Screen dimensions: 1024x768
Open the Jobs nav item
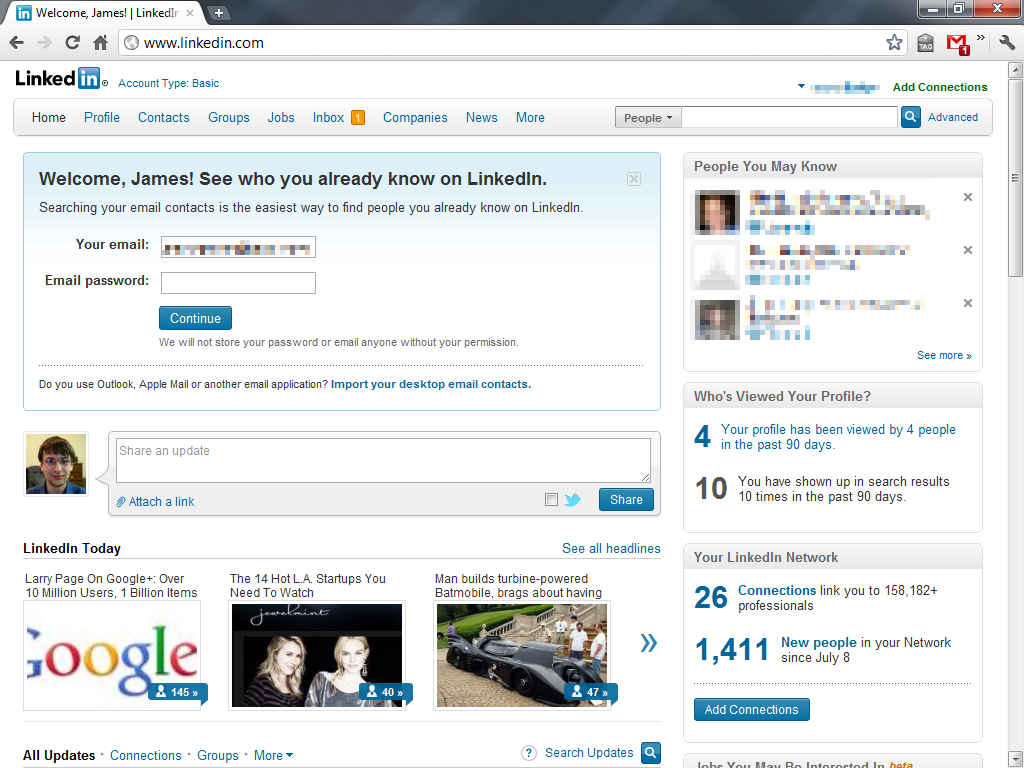(281, 118)
